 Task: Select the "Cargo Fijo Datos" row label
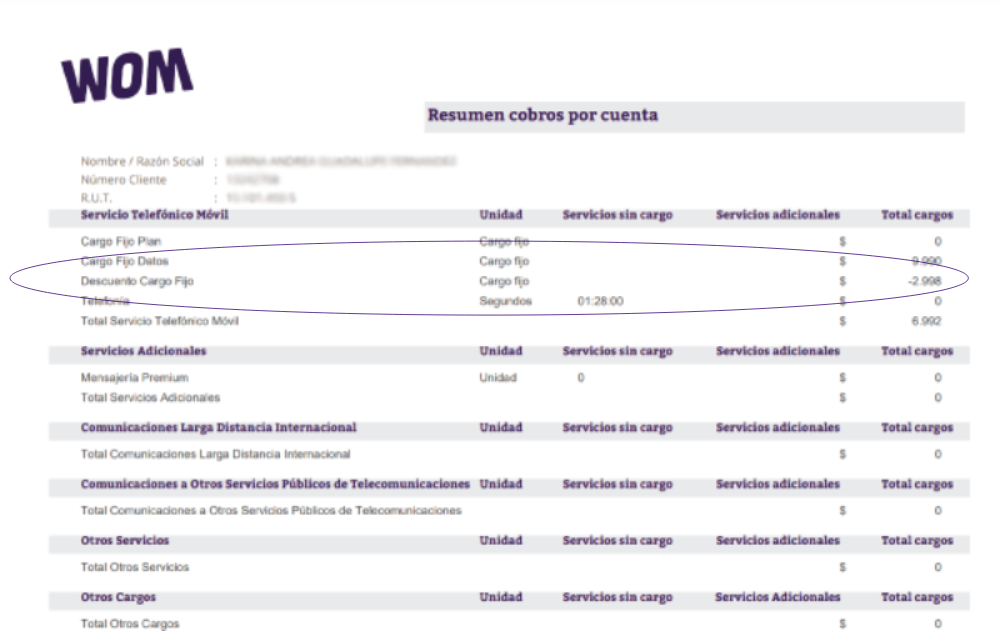tap(124, 262)
